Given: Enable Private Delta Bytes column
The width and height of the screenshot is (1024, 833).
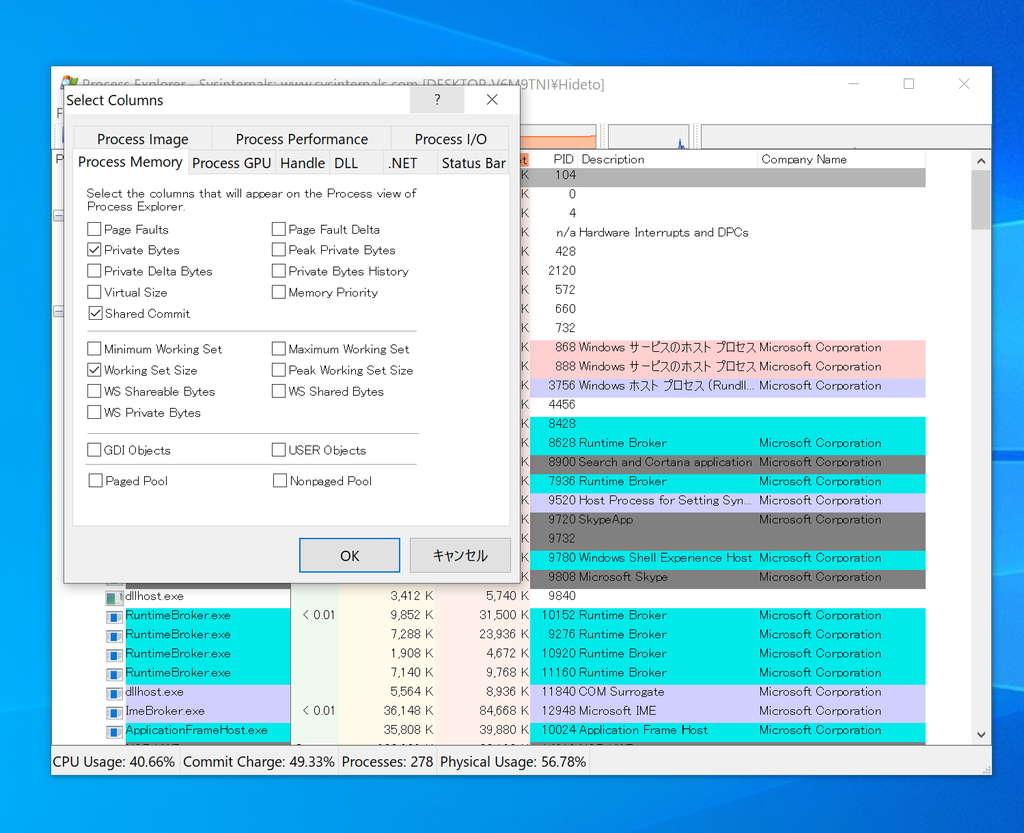Looking at the screenshot, I should click(94, 271).
